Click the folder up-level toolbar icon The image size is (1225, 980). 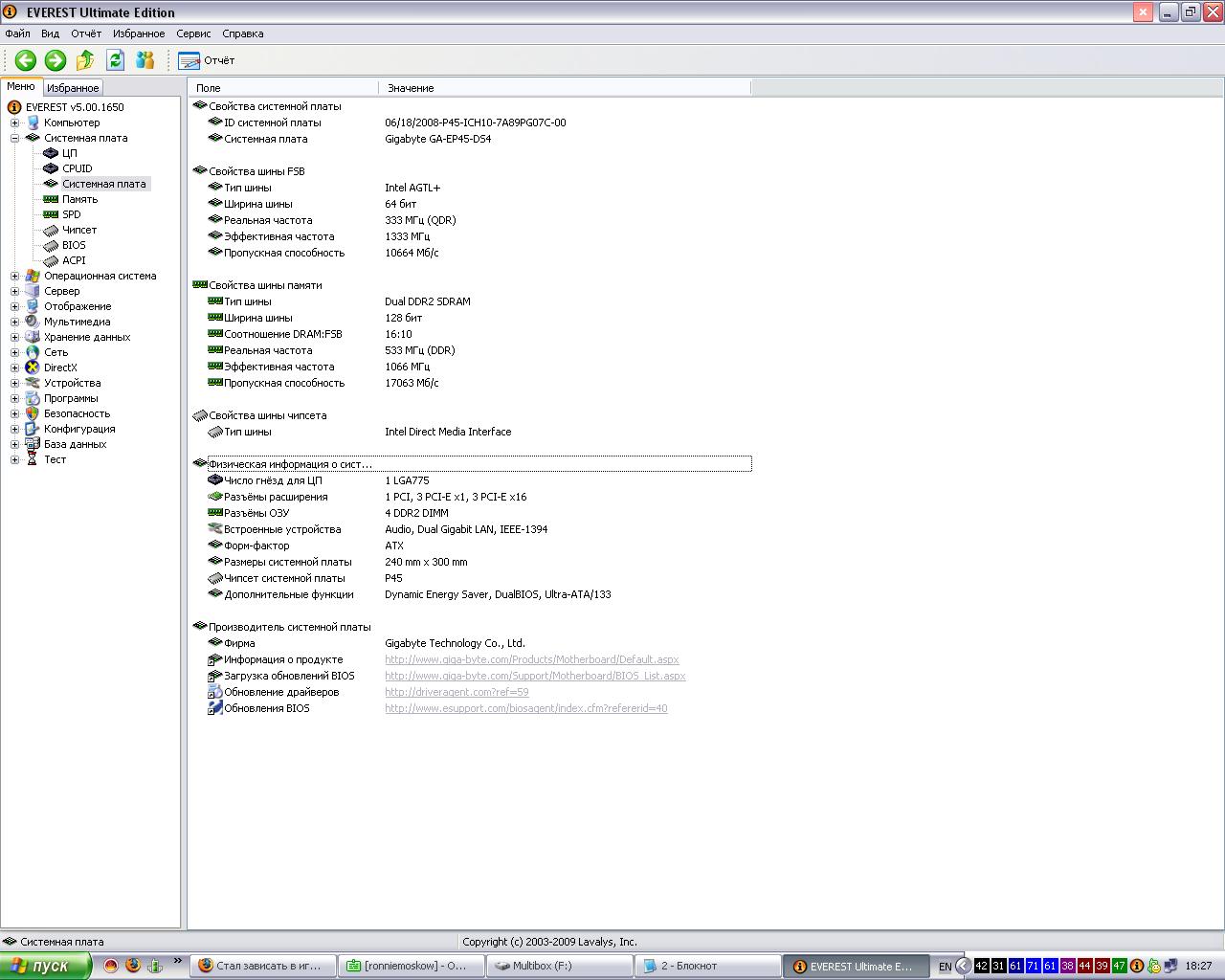pos(85,60)
